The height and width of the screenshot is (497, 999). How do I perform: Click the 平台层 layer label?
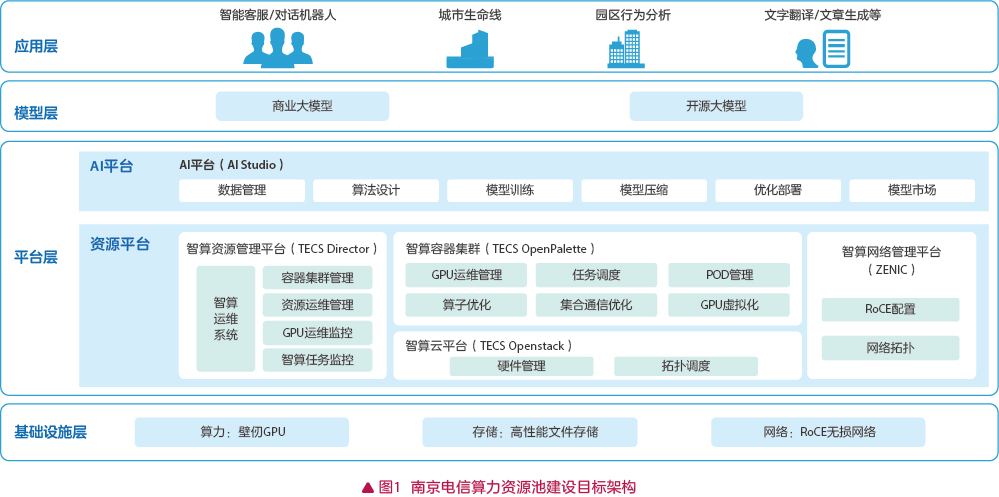(36, 257)
